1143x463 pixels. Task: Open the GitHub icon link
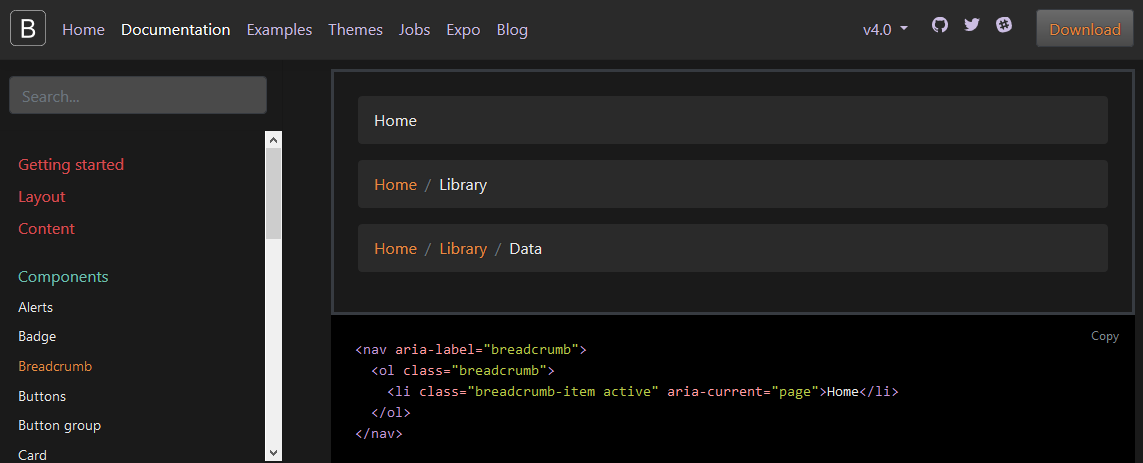pyautogui.click(x=940, y=25)
